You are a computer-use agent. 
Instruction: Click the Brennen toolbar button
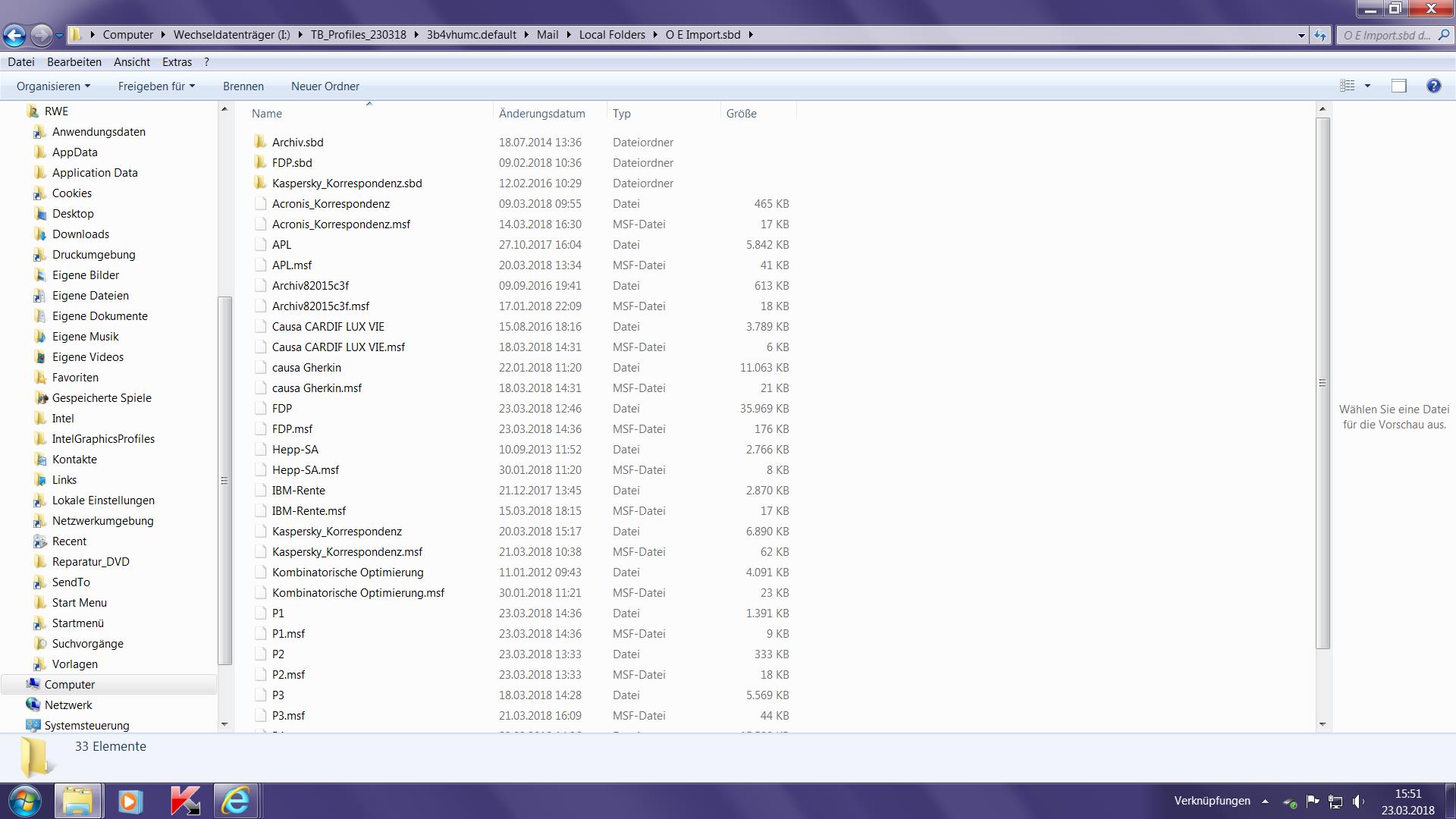point(243,86)
